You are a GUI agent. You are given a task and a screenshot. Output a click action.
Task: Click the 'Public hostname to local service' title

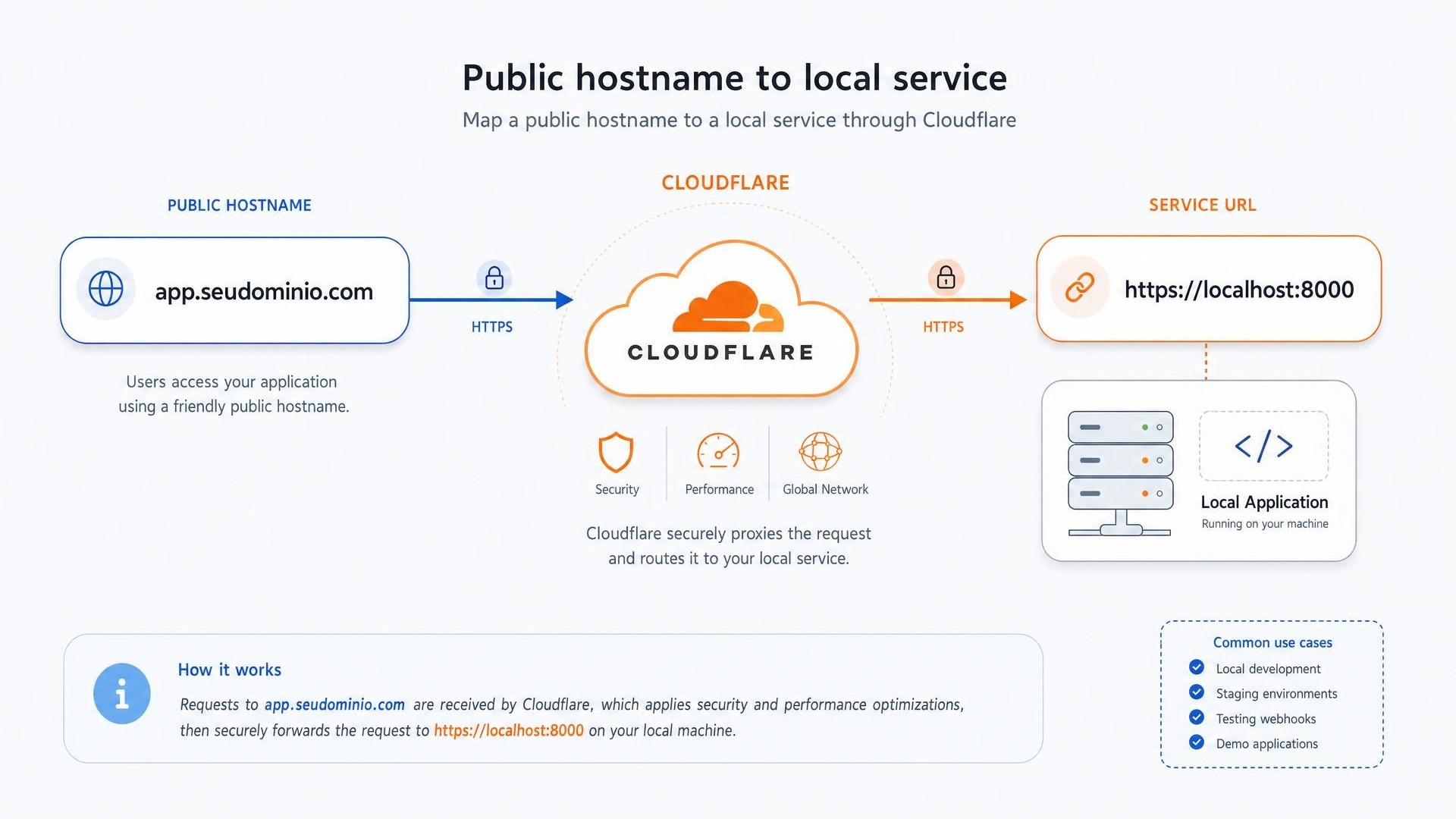[x=735, y=77]
